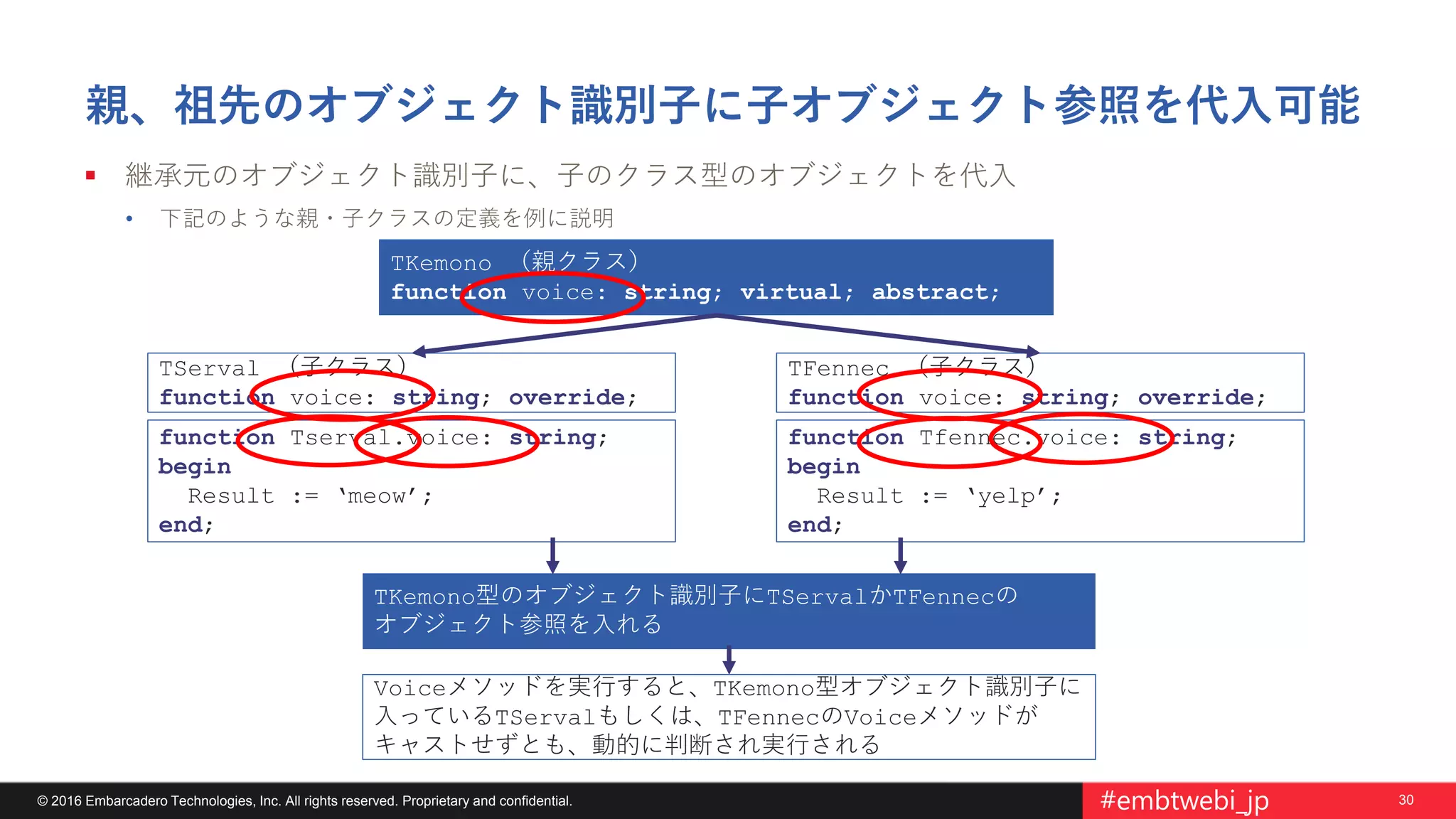This screenshot has height=819, width=1456.
Task: Click the blue TKemono object identifier description box
Action: tap(728, 611)
